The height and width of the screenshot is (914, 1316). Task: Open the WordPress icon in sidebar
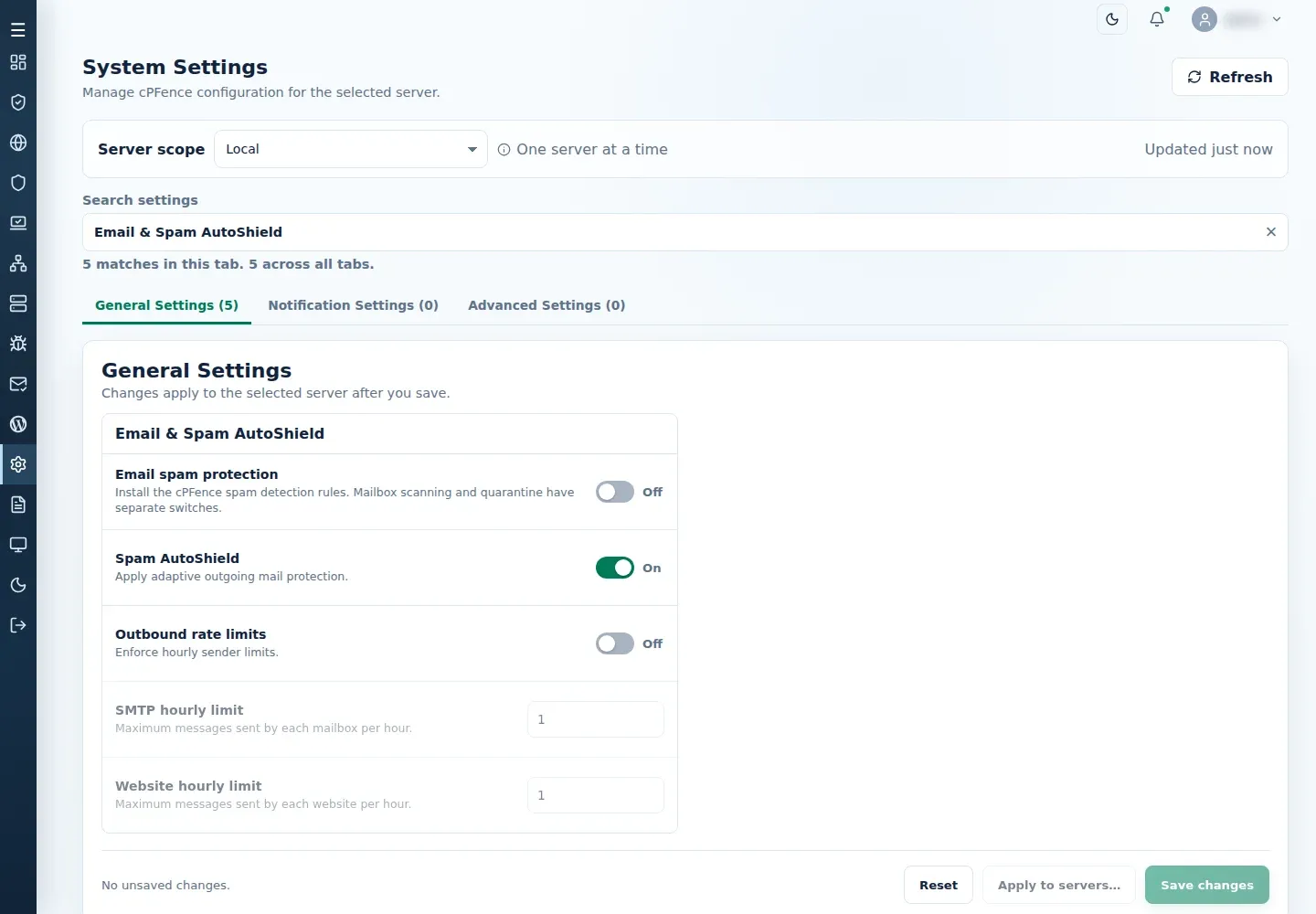click(x=18, y=424)
